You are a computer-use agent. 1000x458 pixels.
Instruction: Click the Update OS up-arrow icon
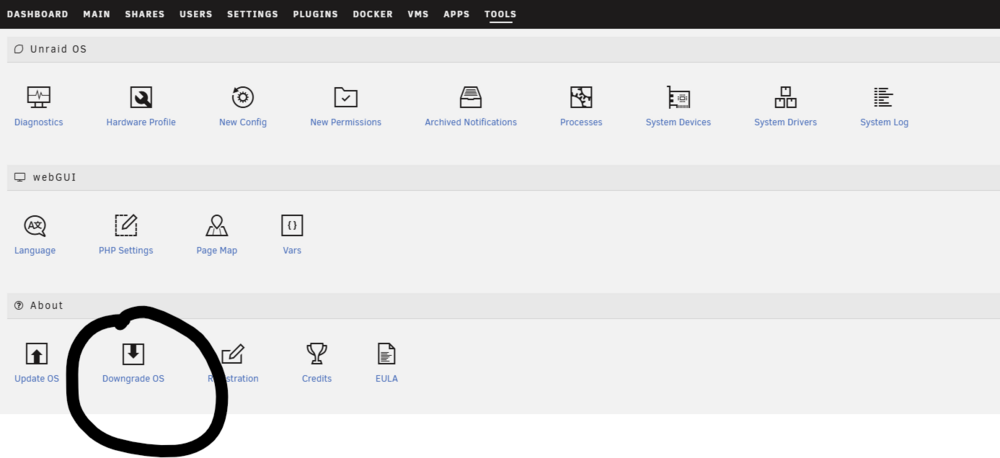[37, 354]
